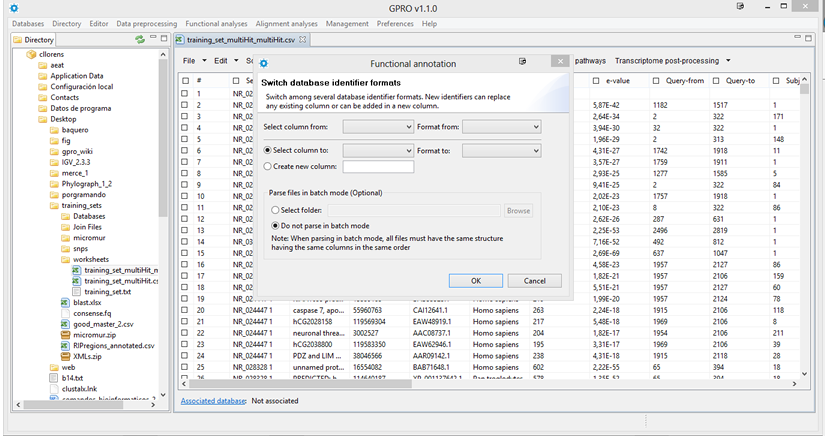Tick the checkbox for row 20
Viewport: 825px width, 436px height.
click(x=185, y=310)
